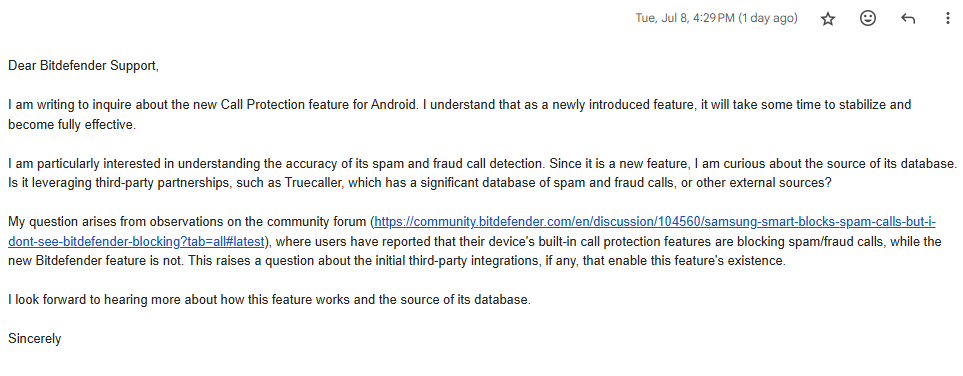Click the "Sincerely" sign-off text
Viewport: 963px width, 376px height.
tap(34, 339)
